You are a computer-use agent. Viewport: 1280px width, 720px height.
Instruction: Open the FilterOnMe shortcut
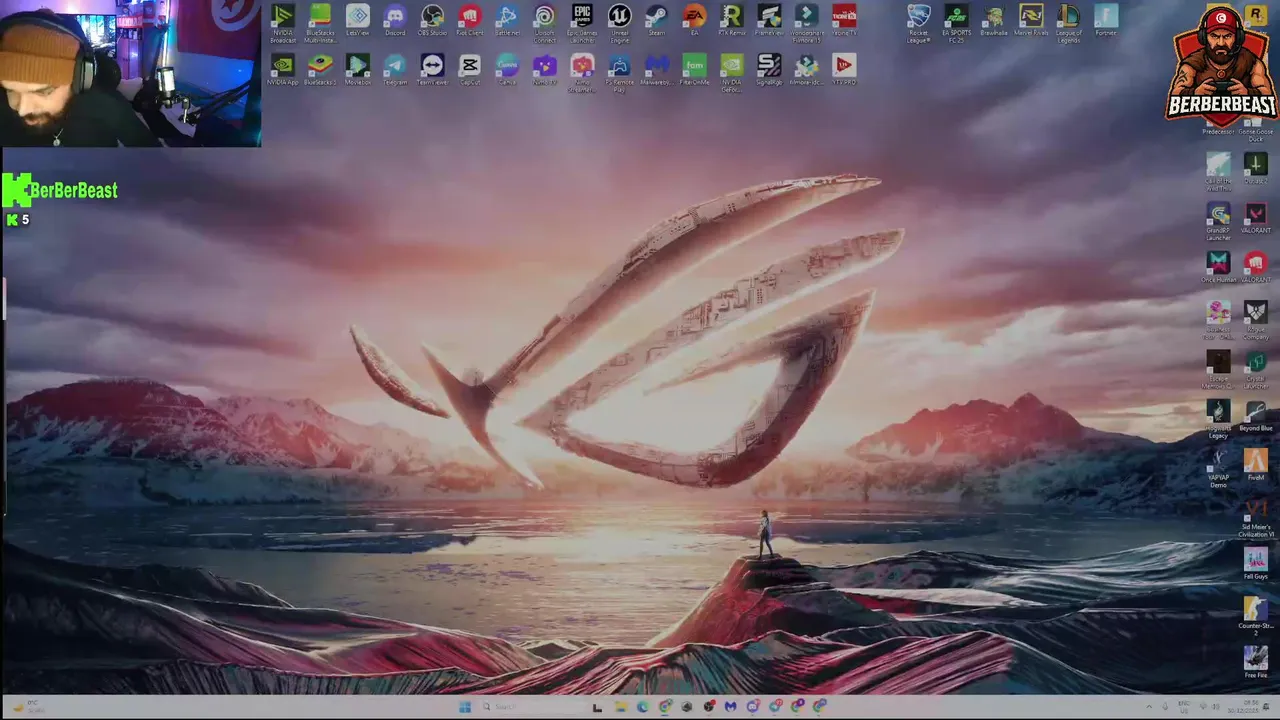click(x=694, y=70)
